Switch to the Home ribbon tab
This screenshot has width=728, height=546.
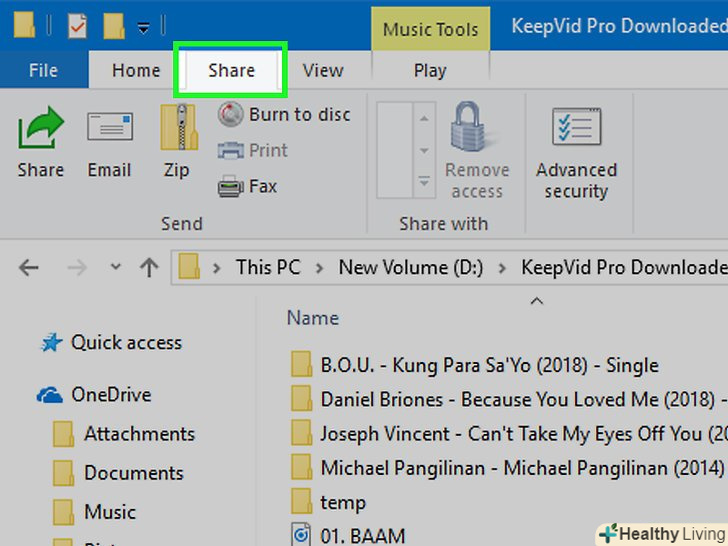point(136,70)
